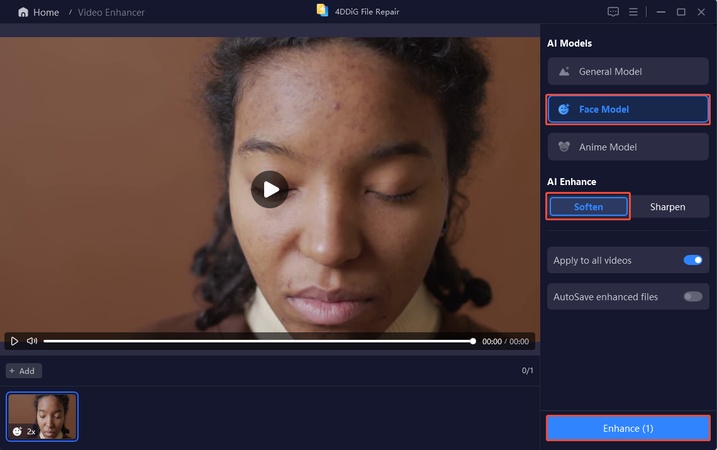717x450 pixels.
Task: Click the Home house icon
Action: click(23, 12)
